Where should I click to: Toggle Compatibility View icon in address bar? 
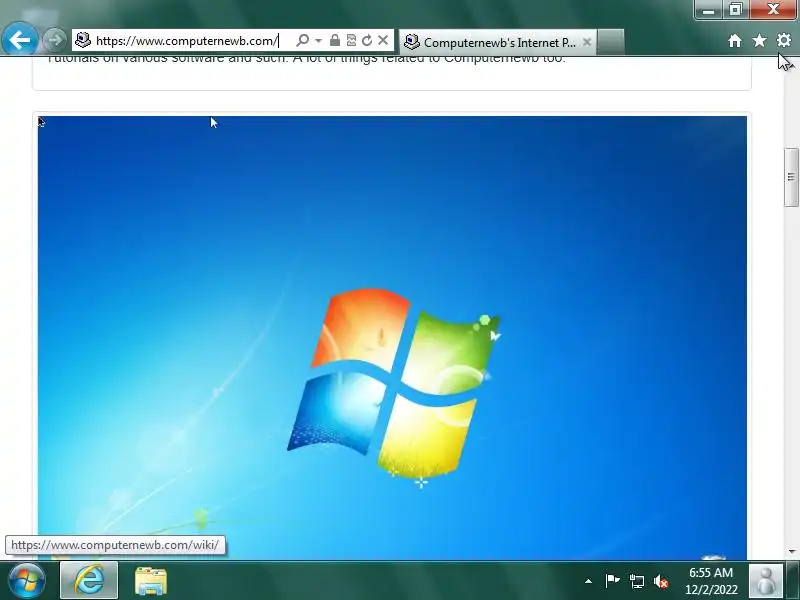(x=351, y=40)
